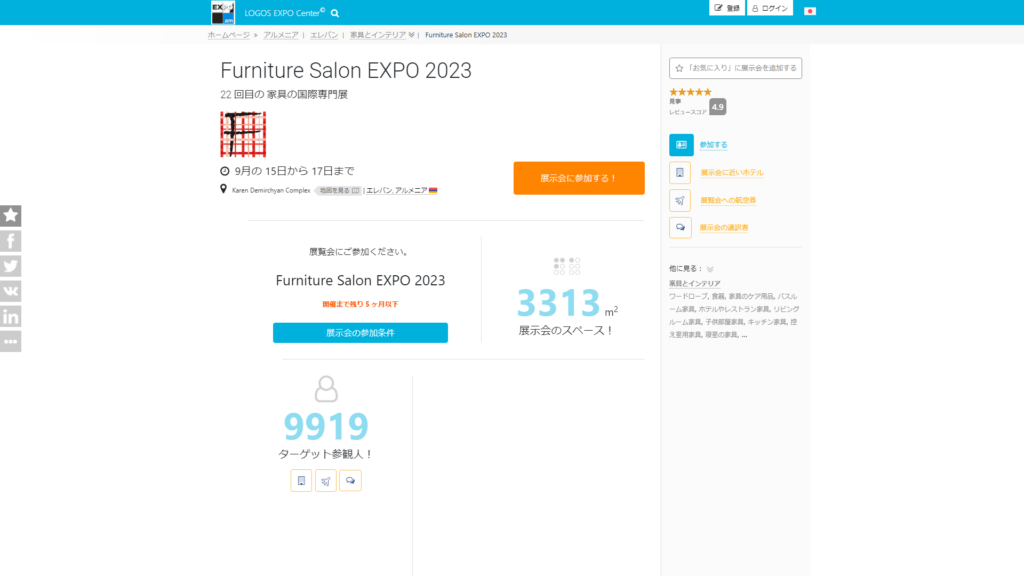Open 参加する link in sidebar

pyautogui.click(x=713, y=145)
